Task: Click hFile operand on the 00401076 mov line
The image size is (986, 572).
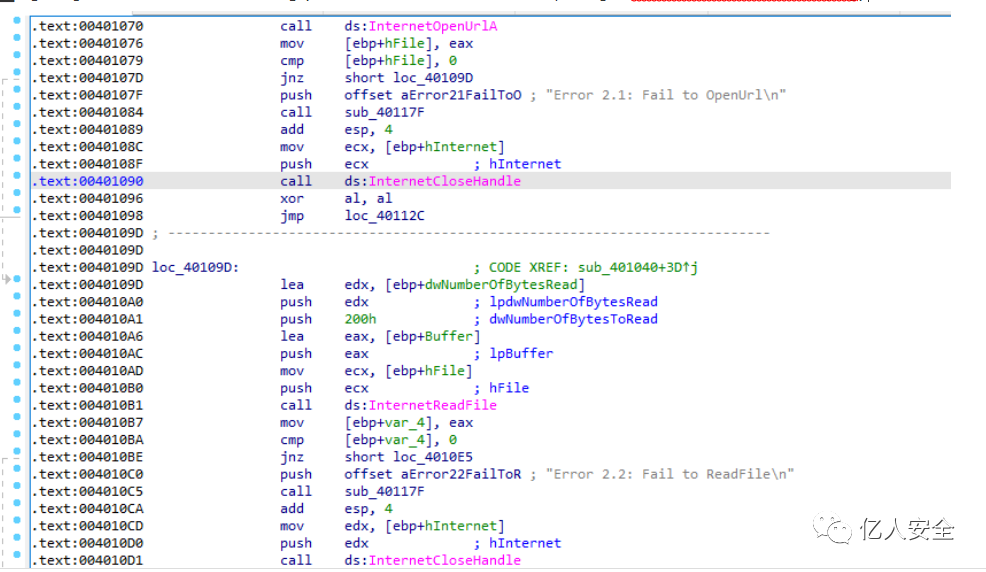Action: click(404, 43)
